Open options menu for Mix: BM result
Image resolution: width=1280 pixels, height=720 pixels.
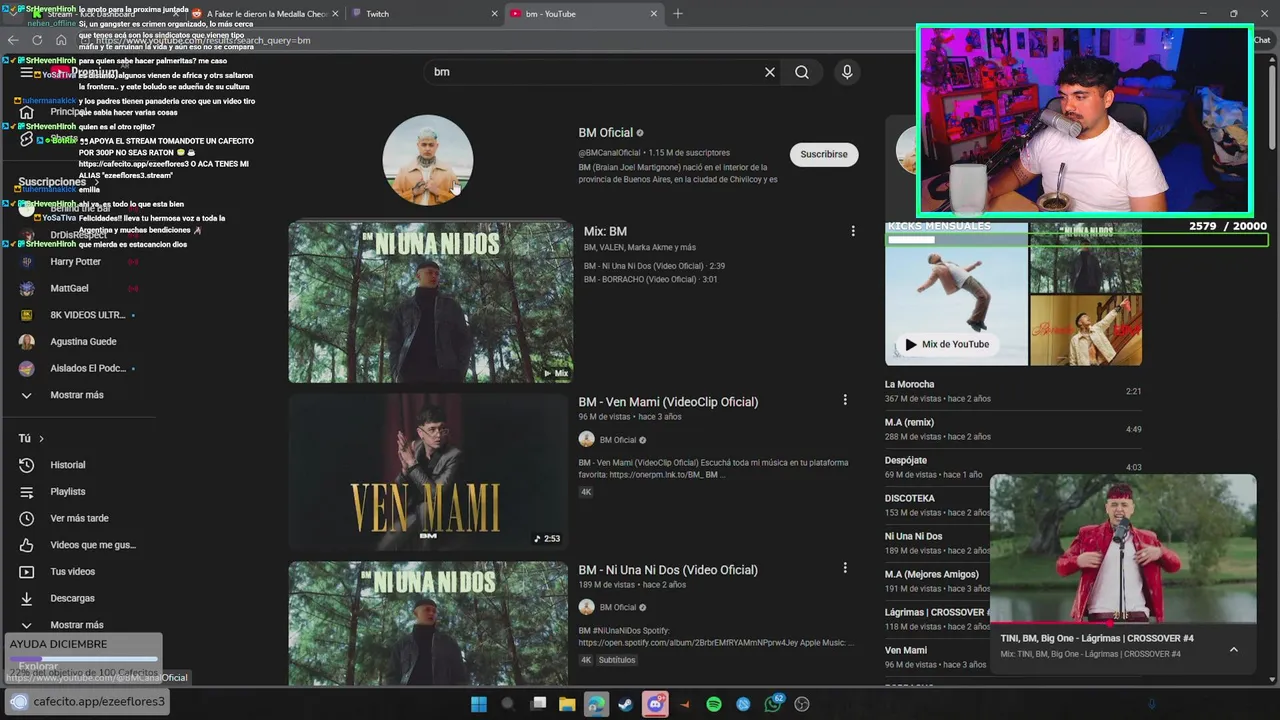click(x=853, y=231)
